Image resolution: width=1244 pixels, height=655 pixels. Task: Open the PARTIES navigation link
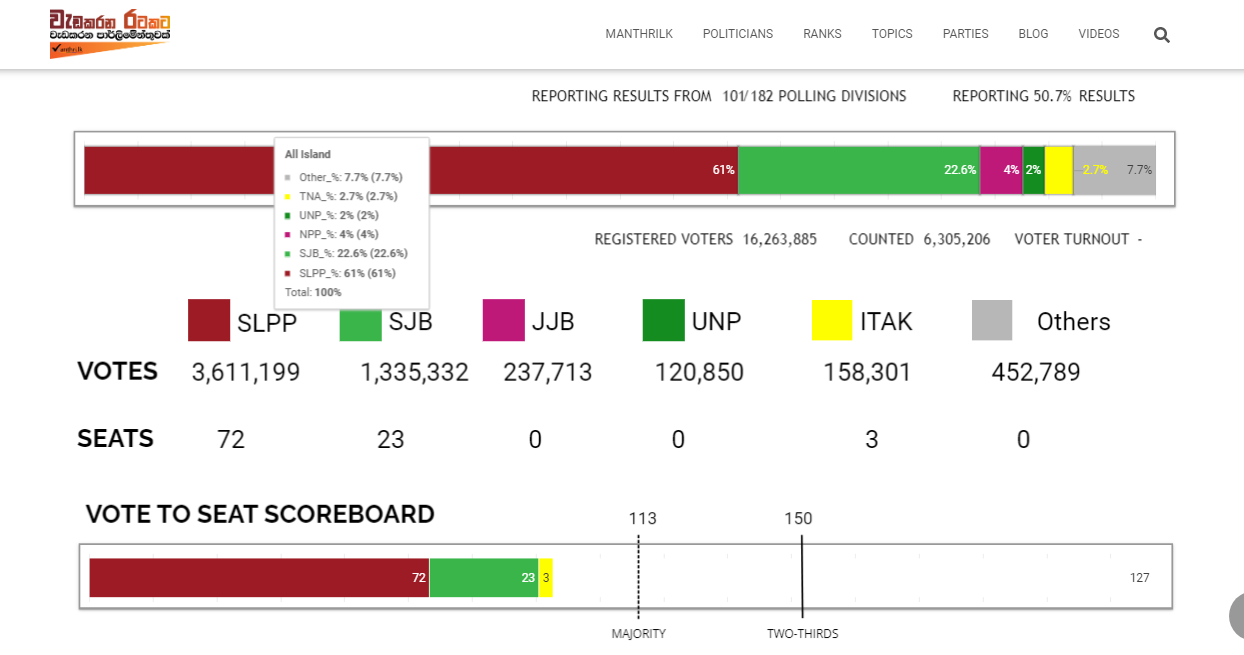coord(965,34)
